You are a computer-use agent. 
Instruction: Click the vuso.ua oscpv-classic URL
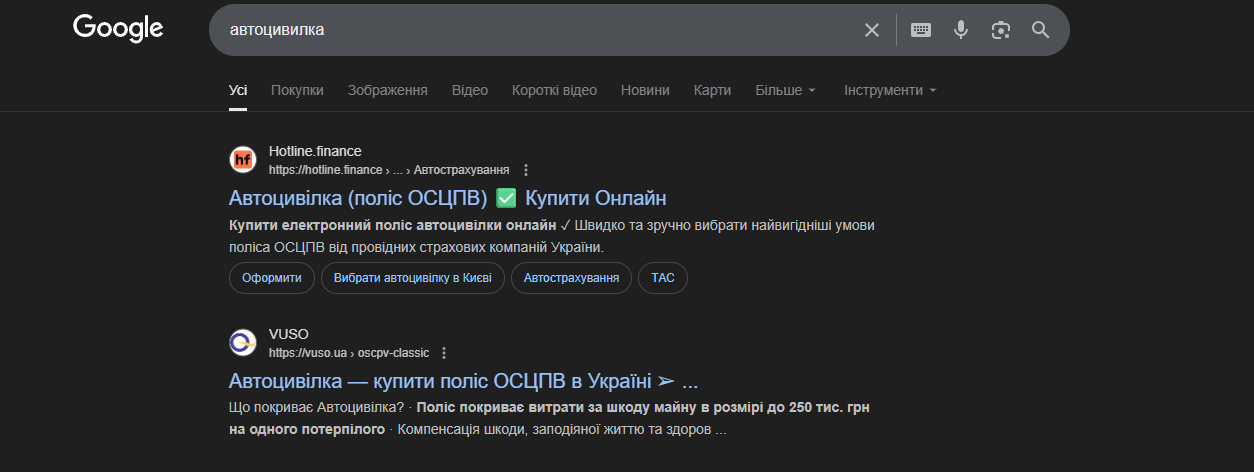pos(349,353)
